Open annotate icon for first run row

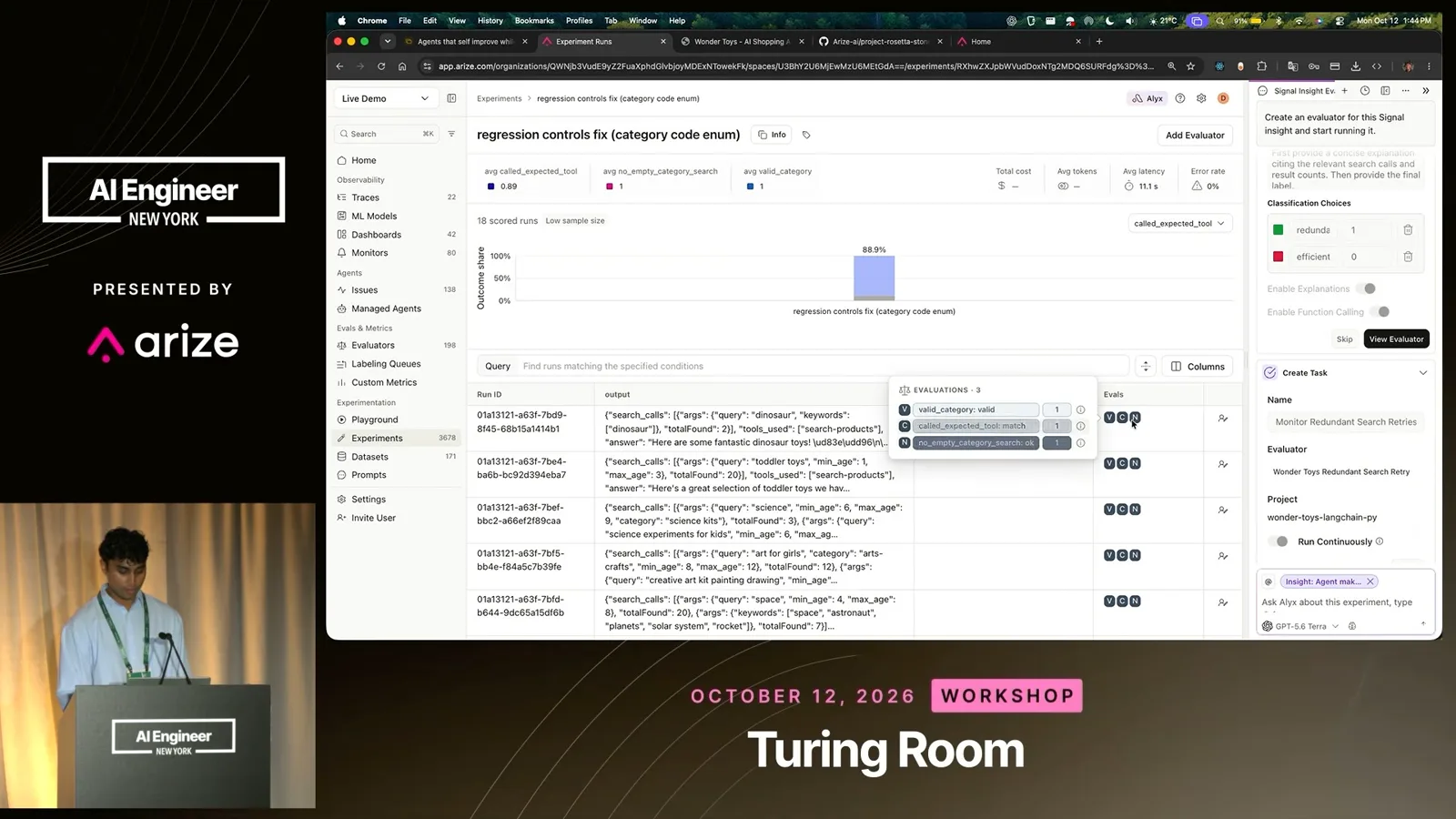1223,419
